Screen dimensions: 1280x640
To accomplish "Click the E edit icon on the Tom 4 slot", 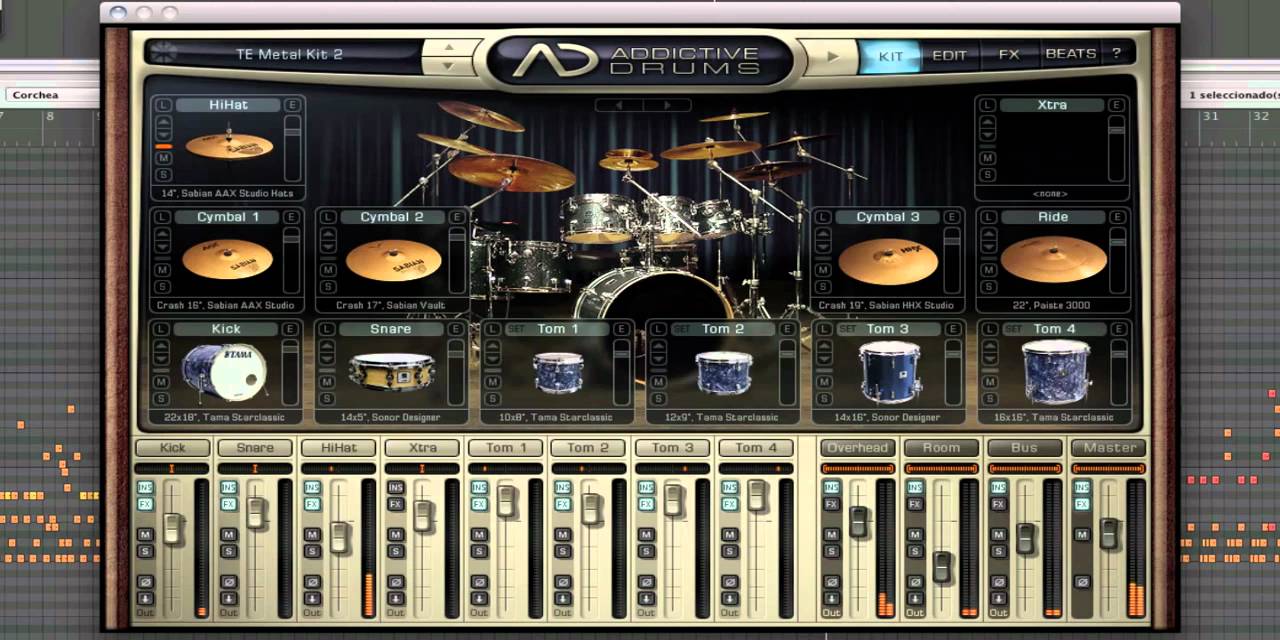I will click(1117, 329).
